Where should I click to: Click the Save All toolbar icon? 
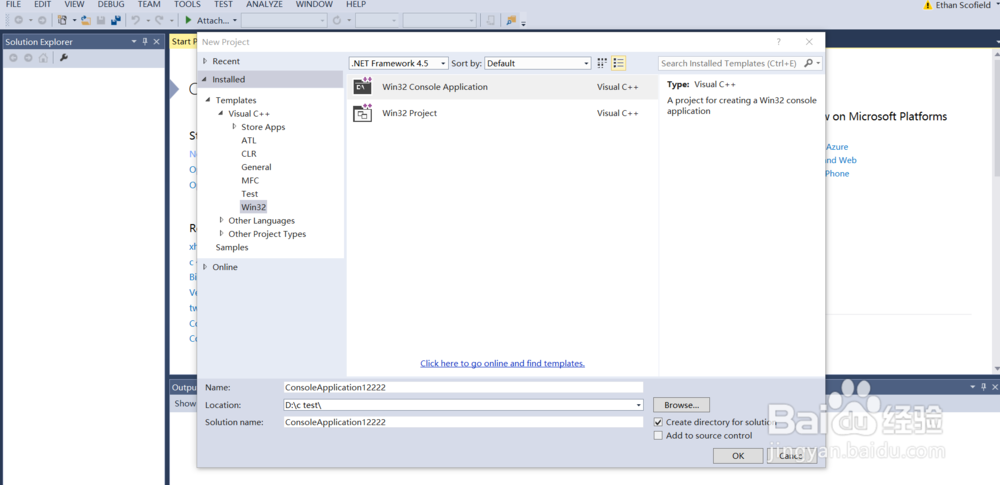(115, 20)
